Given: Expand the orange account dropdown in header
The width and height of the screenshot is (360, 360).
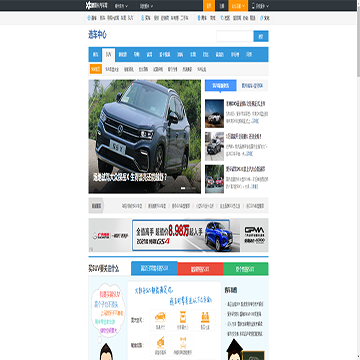Looking at the screenshot, I should [238, 6].
